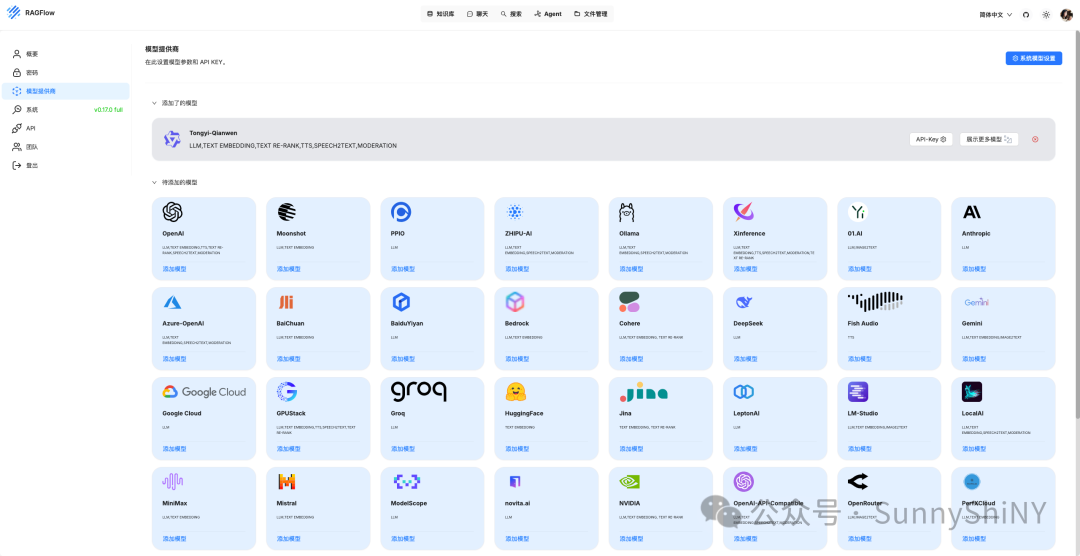
Task: Click the GPUStack logo icon
Action: pos(287,392)
